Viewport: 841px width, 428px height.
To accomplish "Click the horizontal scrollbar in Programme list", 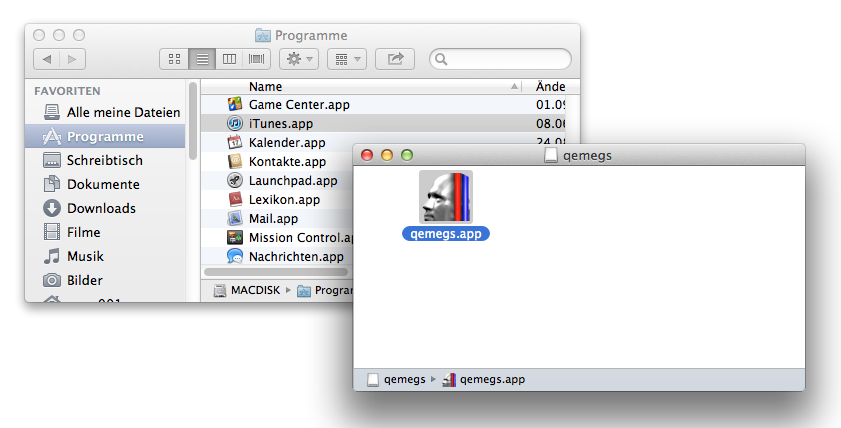I will [275, 271].
